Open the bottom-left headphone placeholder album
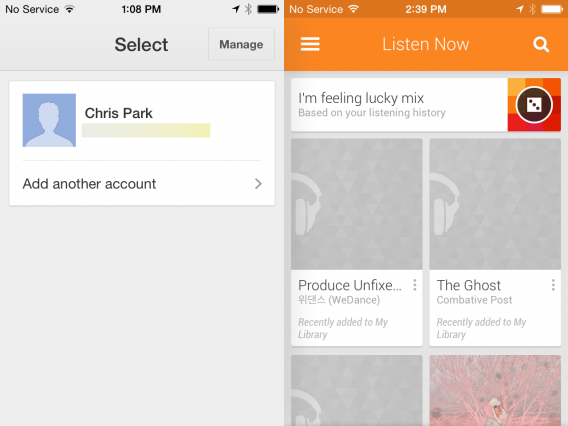 [356, 390]
